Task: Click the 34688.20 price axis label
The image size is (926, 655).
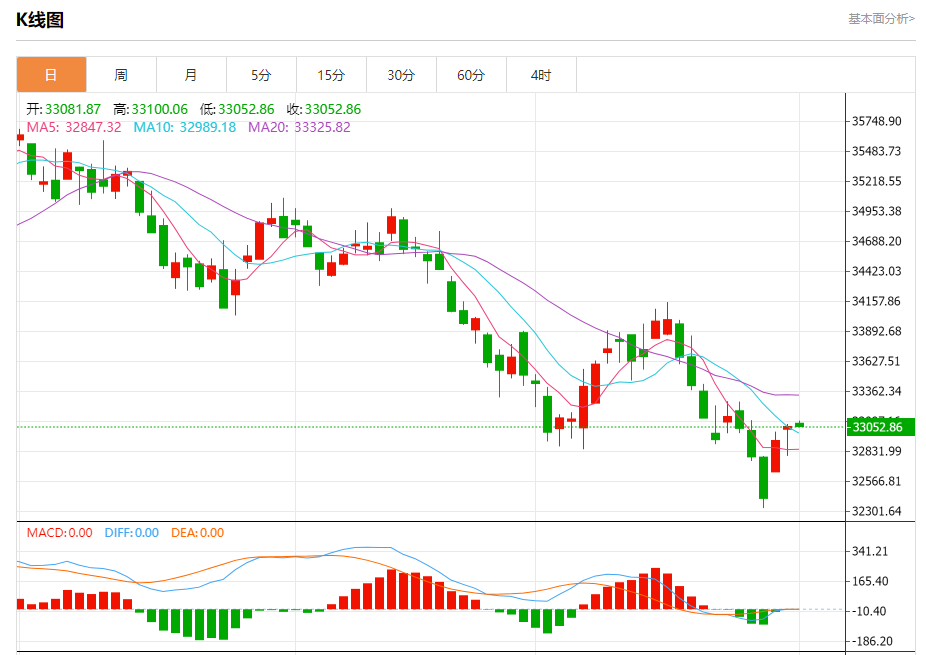Action: point(876,241)
